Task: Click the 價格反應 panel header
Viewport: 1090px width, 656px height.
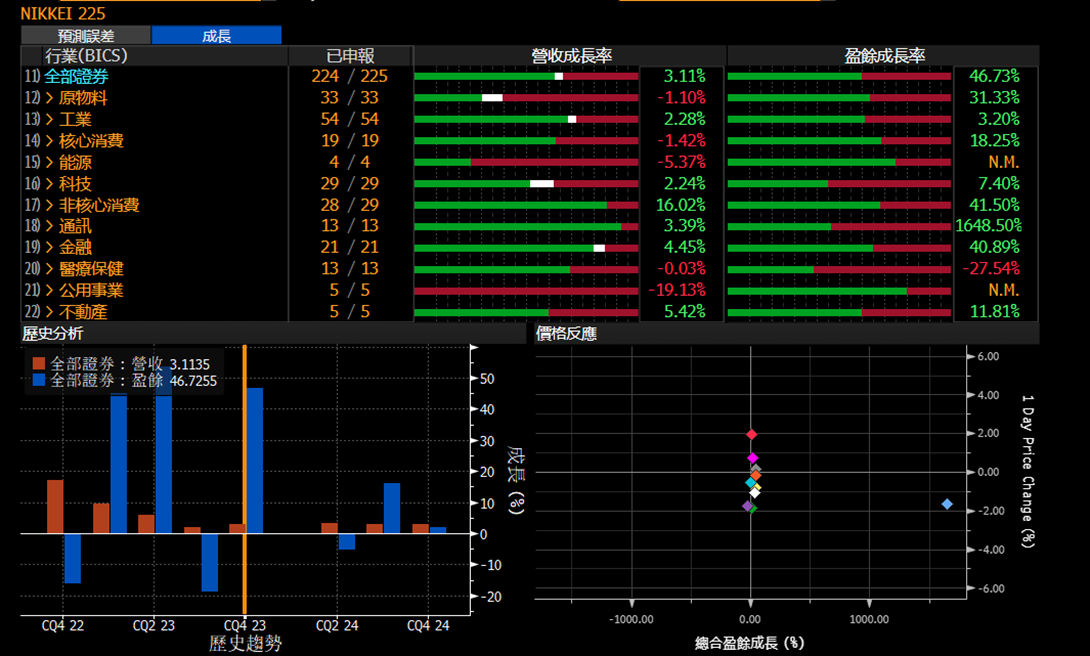Action: pos(566,334)
